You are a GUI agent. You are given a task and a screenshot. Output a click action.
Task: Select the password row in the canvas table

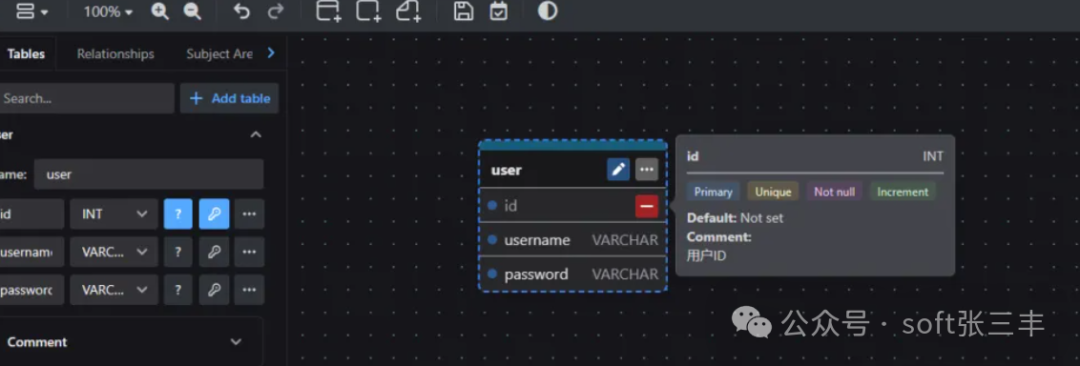[573, 274]
